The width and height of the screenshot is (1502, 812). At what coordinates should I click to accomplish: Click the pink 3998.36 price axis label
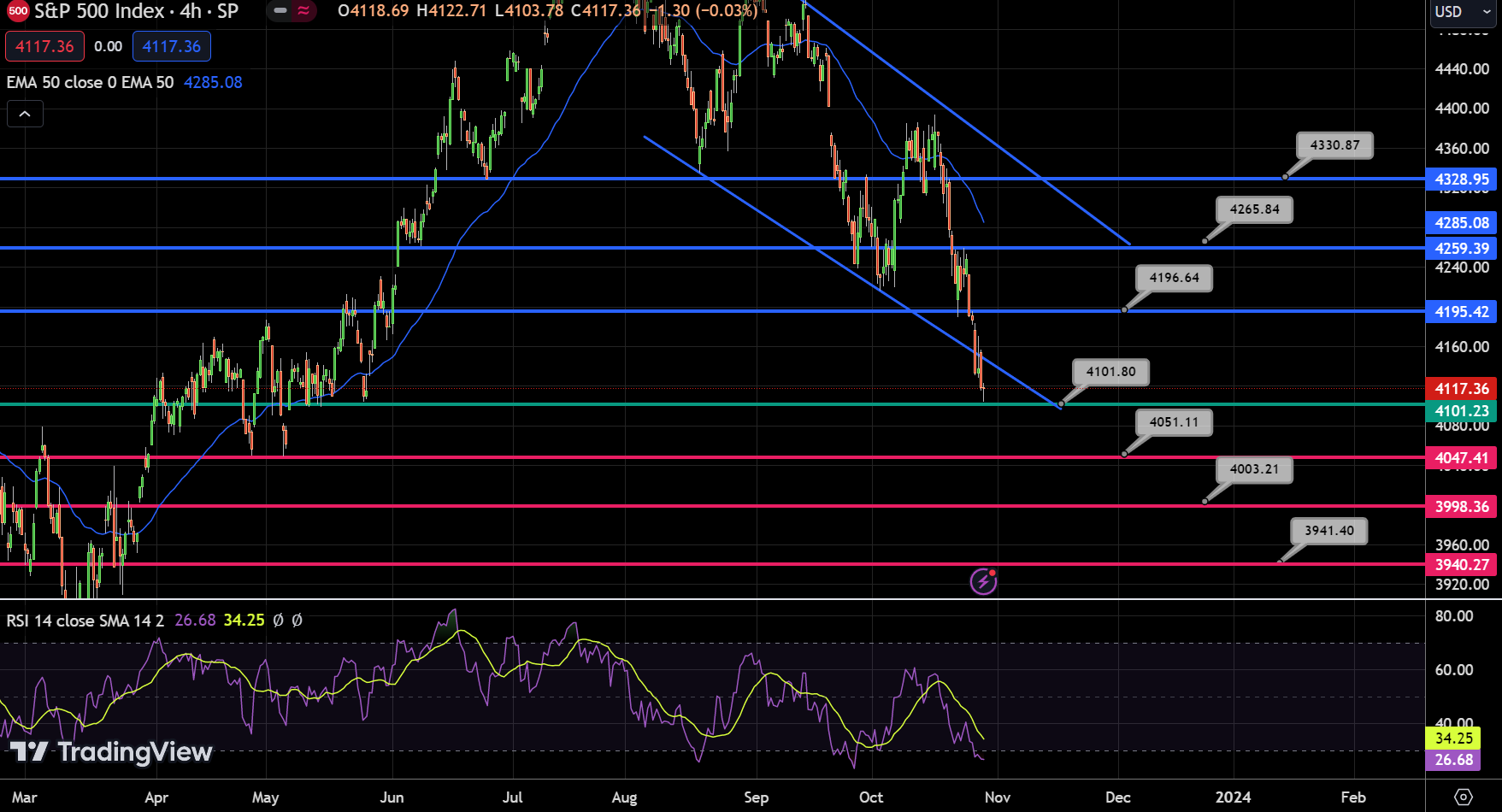(x=1461, y=507)
